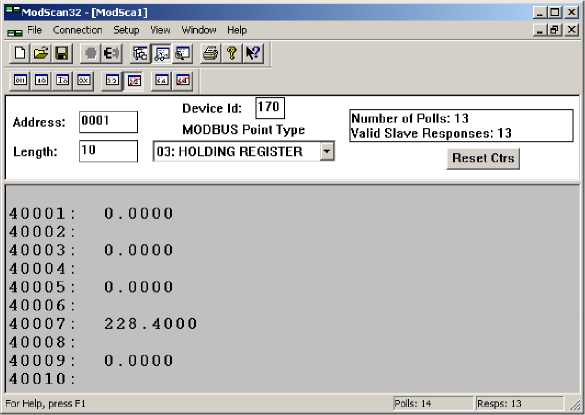Open About via the yellow question mark icon
Screen dimensions: 585x415
[x=232, y=53]
